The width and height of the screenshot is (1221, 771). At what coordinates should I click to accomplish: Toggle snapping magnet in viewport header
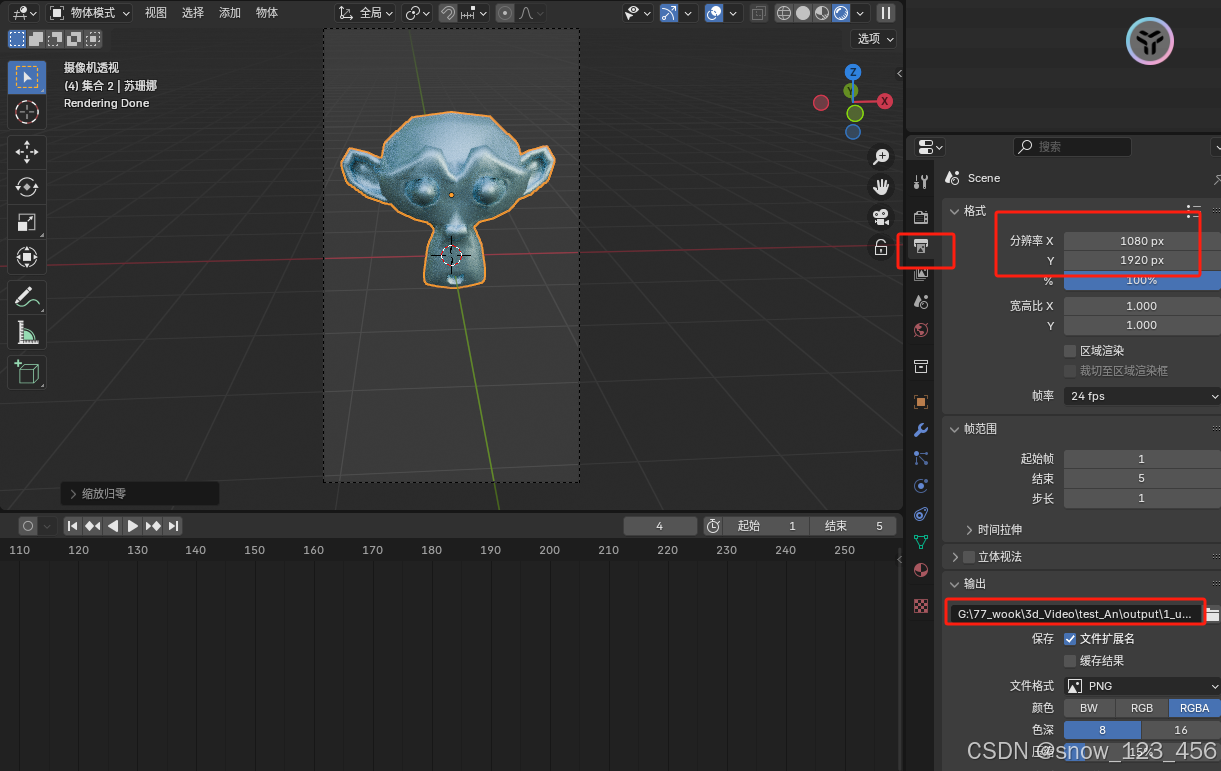point(448,13)
